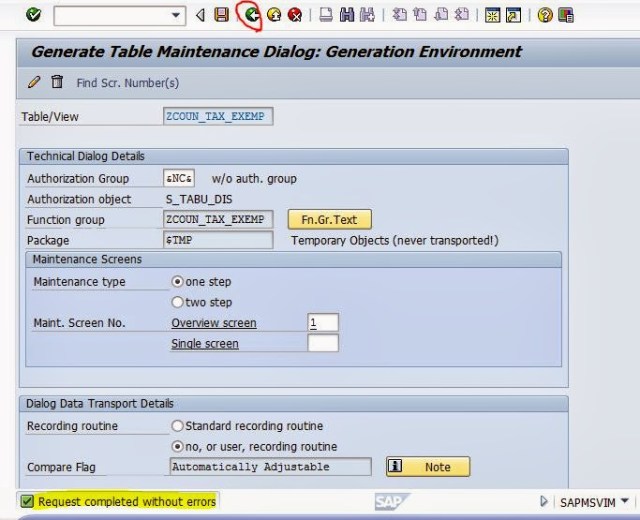
Task: Click the Find binoculars icon
Action: (x=347, y=15)
